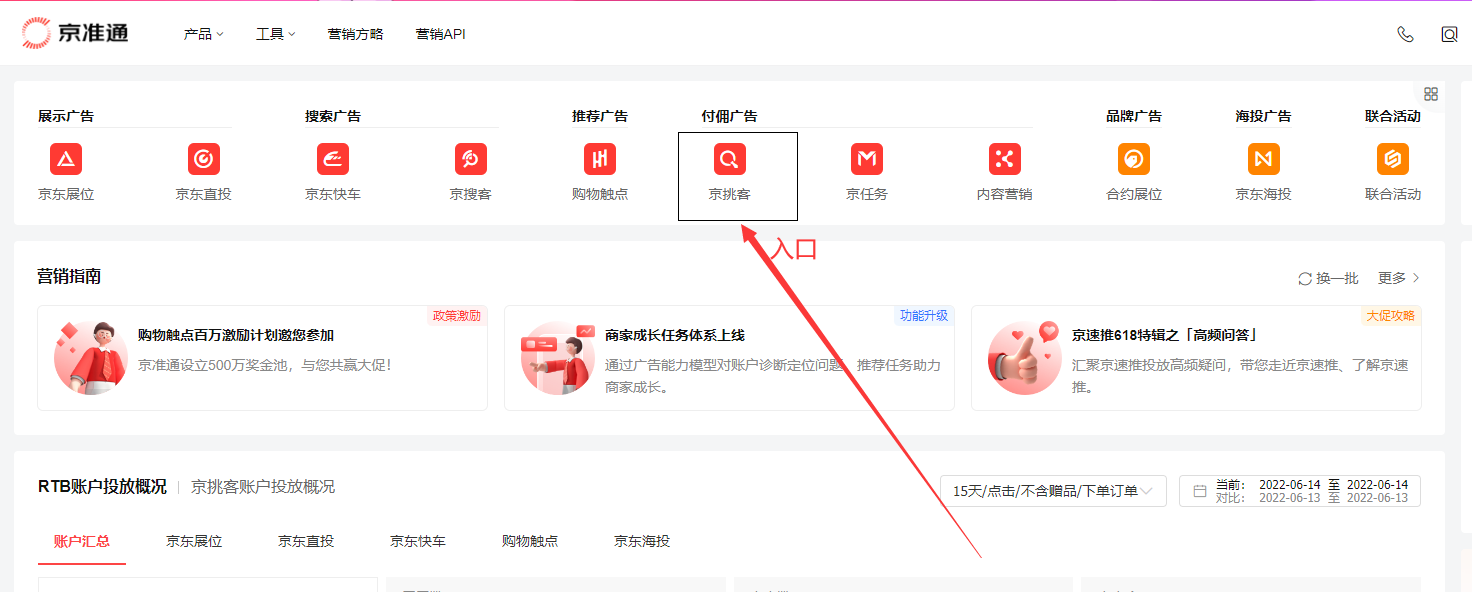Open the 购物触点 recommendation ad icon

pyautogui.click(x=600, y=159)
